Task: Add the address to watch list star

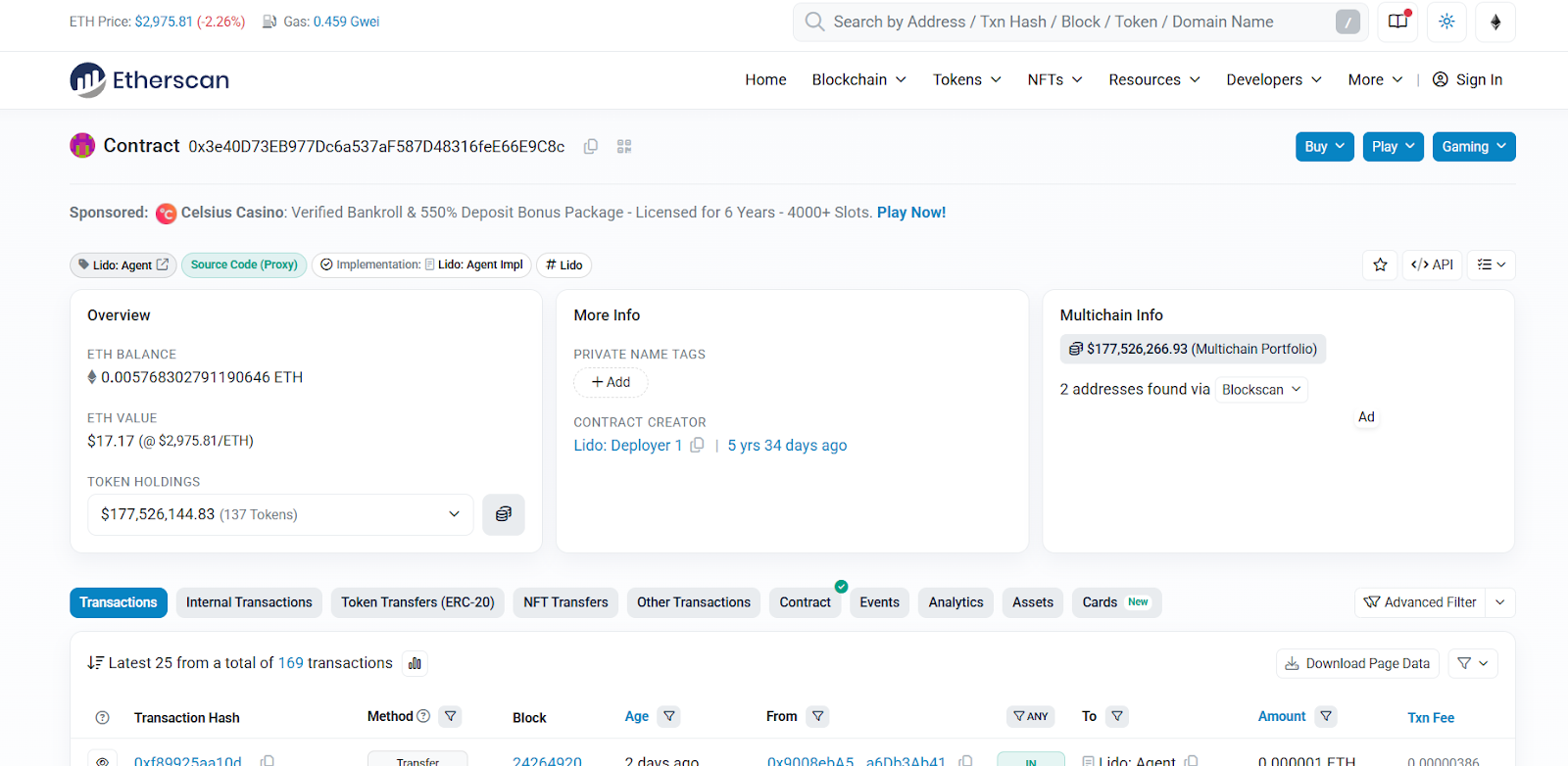Action: 1380,264
